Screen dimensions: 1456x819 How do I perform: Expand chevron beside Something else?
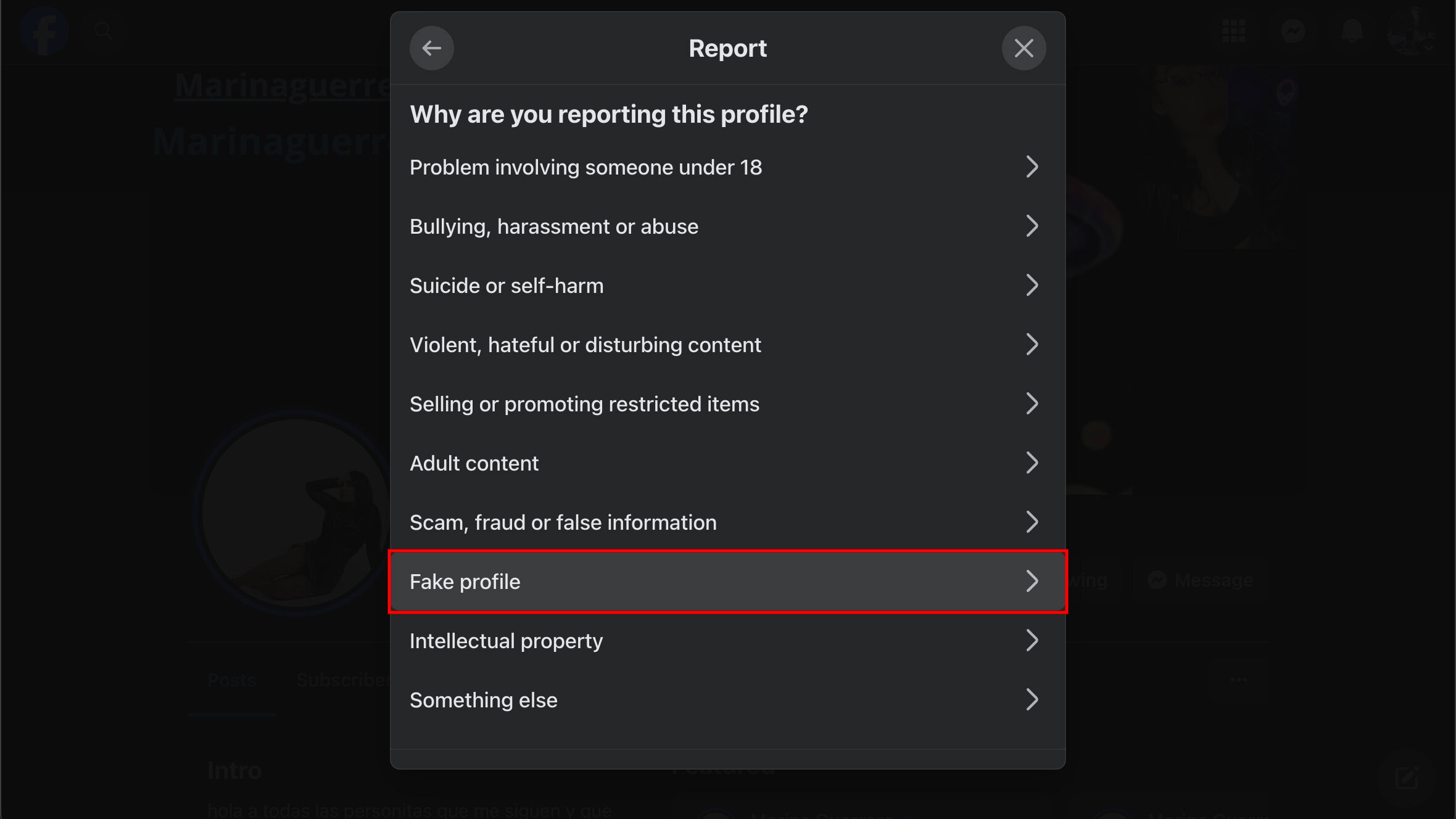(x=1032, y=699)
